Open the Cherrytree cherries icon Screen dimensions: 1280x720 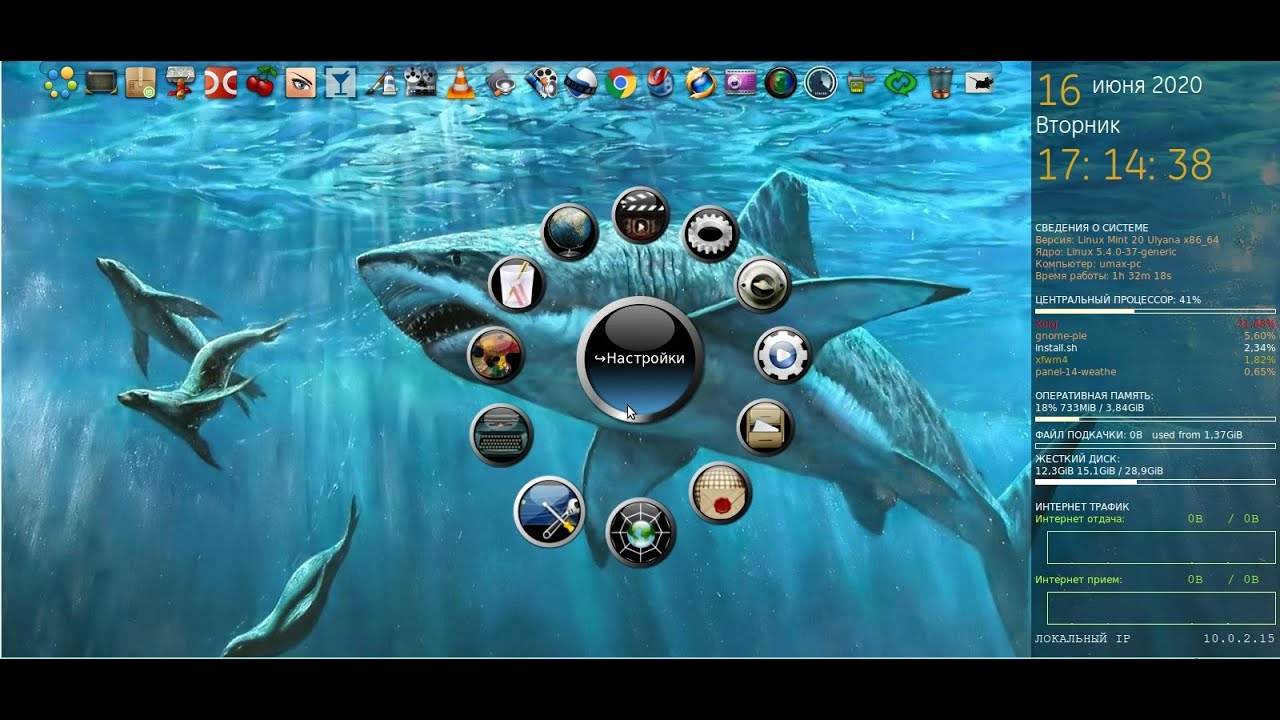click(260, 82)
